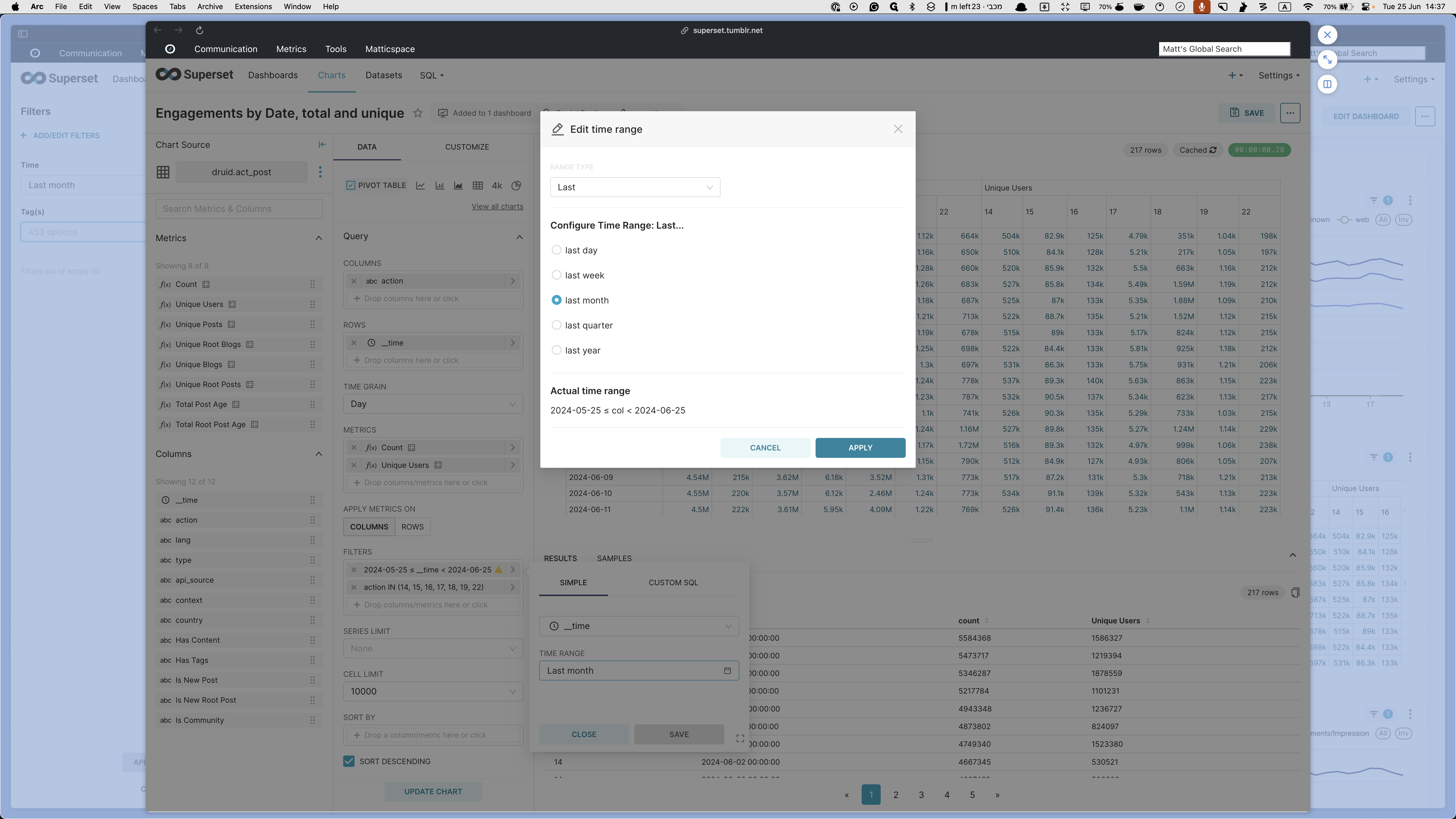
Task: Select the PIVOT TABLE chart type
Action: click(376, 185)
